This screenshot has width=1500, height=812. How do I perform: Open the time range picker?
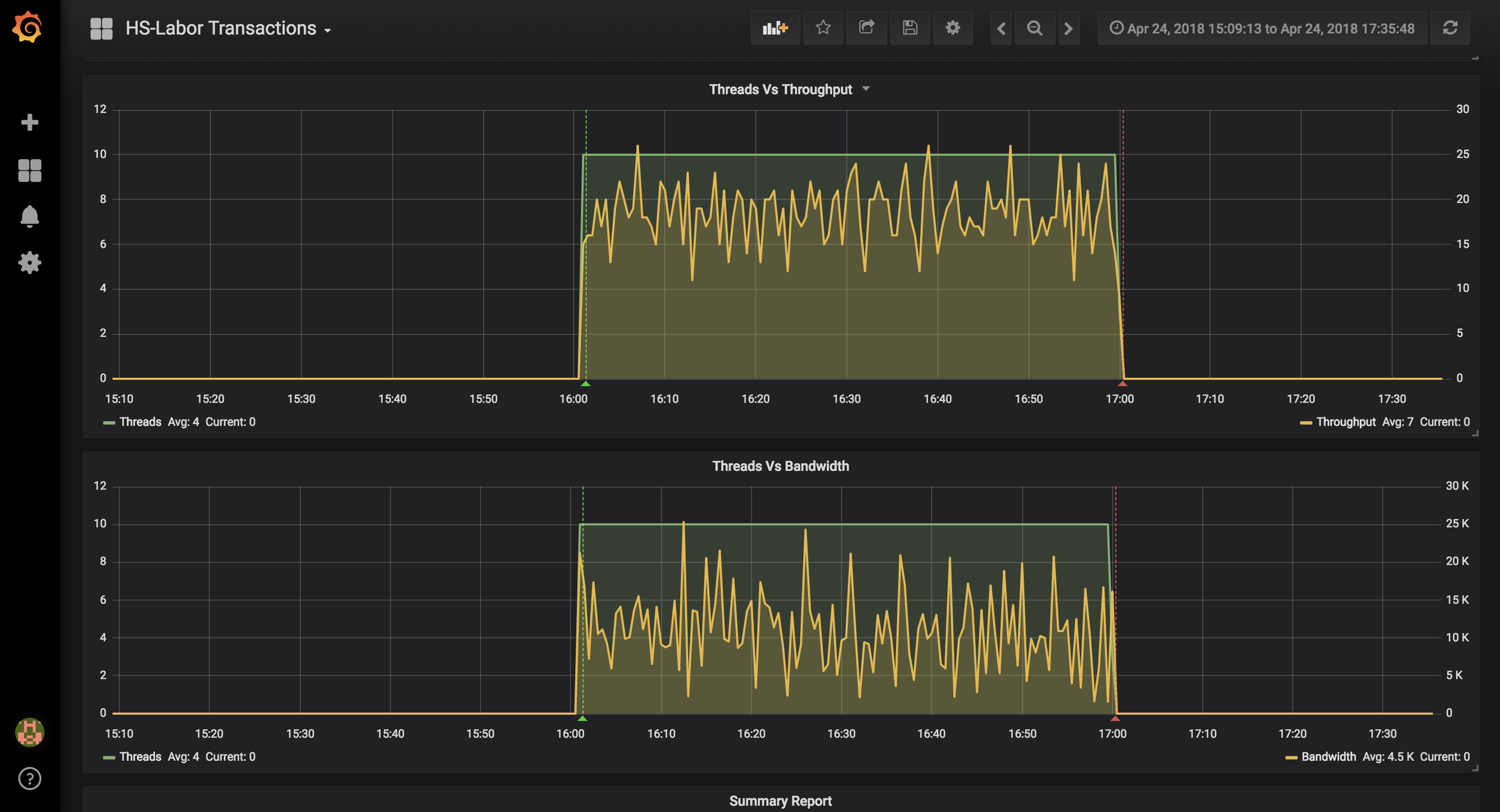[x=1262, y=29]
